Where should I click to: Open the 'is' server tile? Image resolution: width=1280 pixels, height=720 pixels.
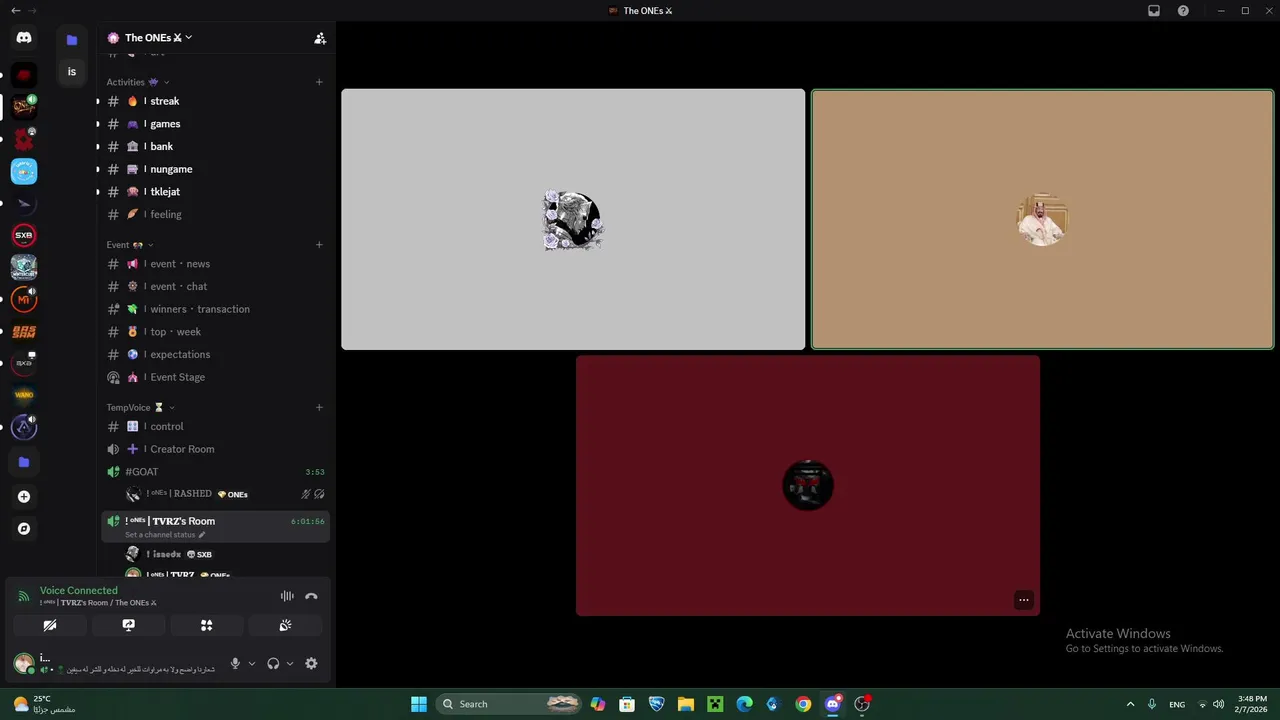[x=72, y=72]
